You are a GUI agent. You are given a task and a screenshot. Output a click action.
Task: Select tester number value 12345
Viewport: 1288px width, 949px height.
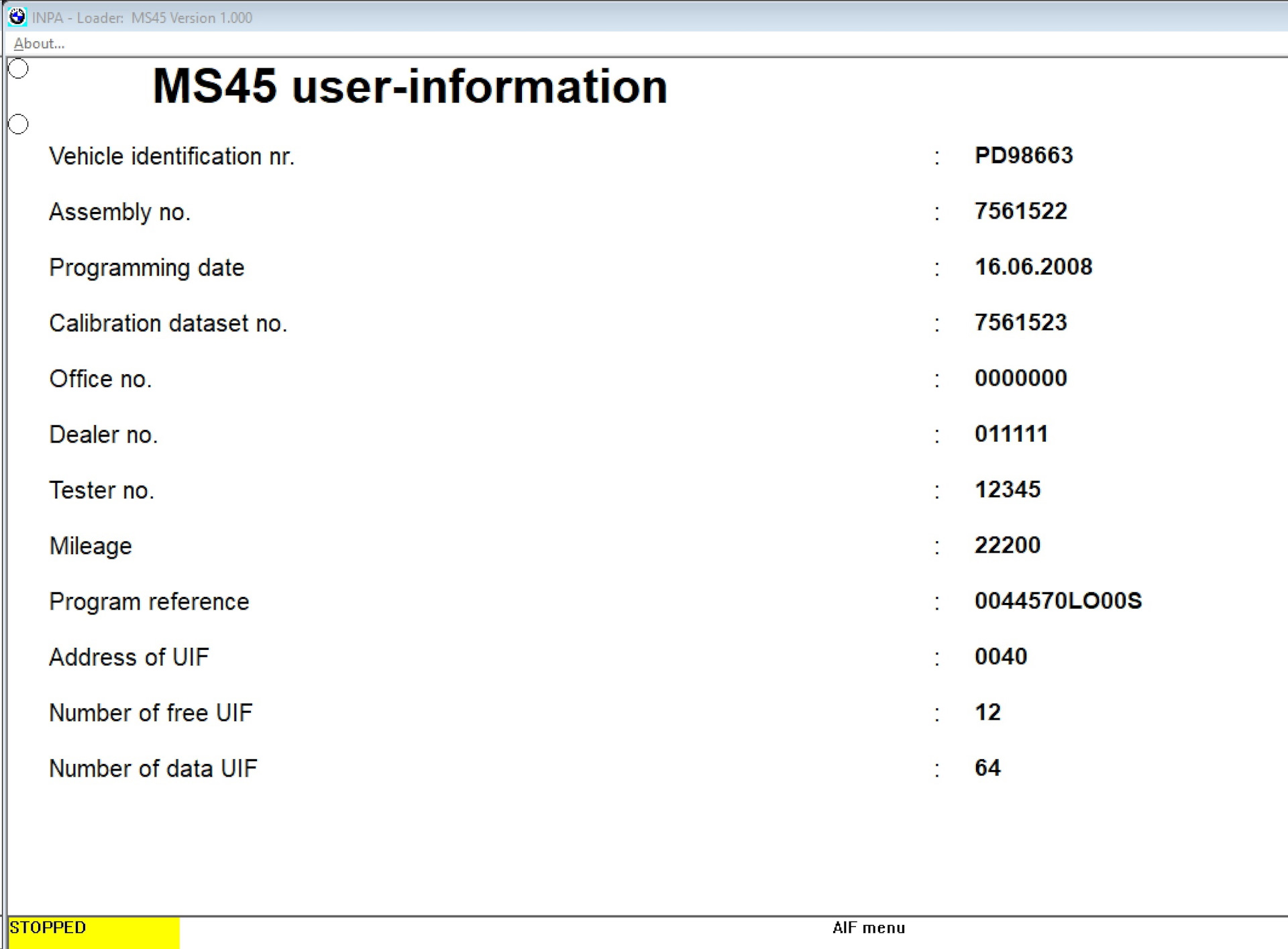pos(1008,490)
